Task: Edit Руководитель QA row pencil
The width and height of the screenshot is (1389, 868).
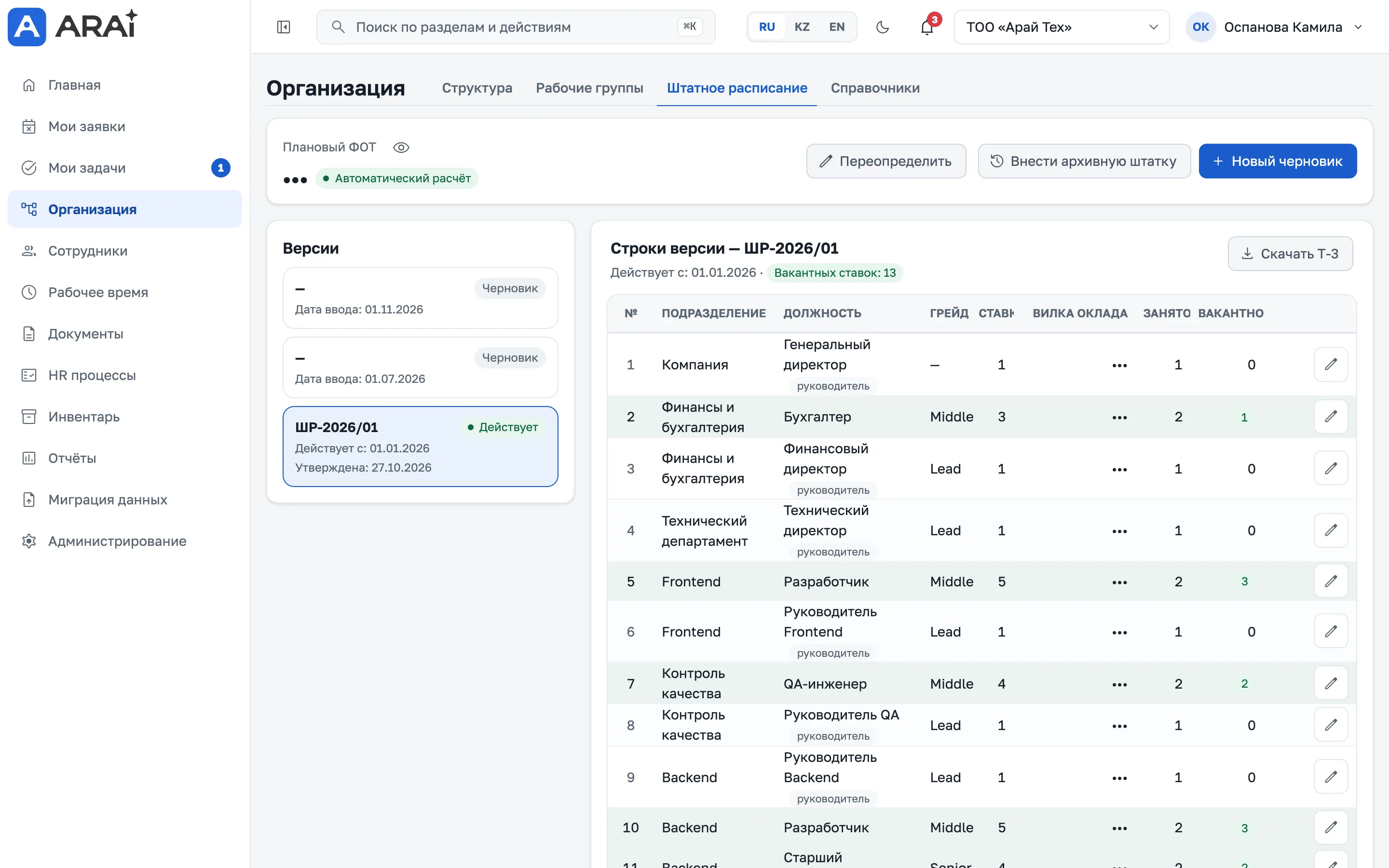Action: click(1331, 725)
